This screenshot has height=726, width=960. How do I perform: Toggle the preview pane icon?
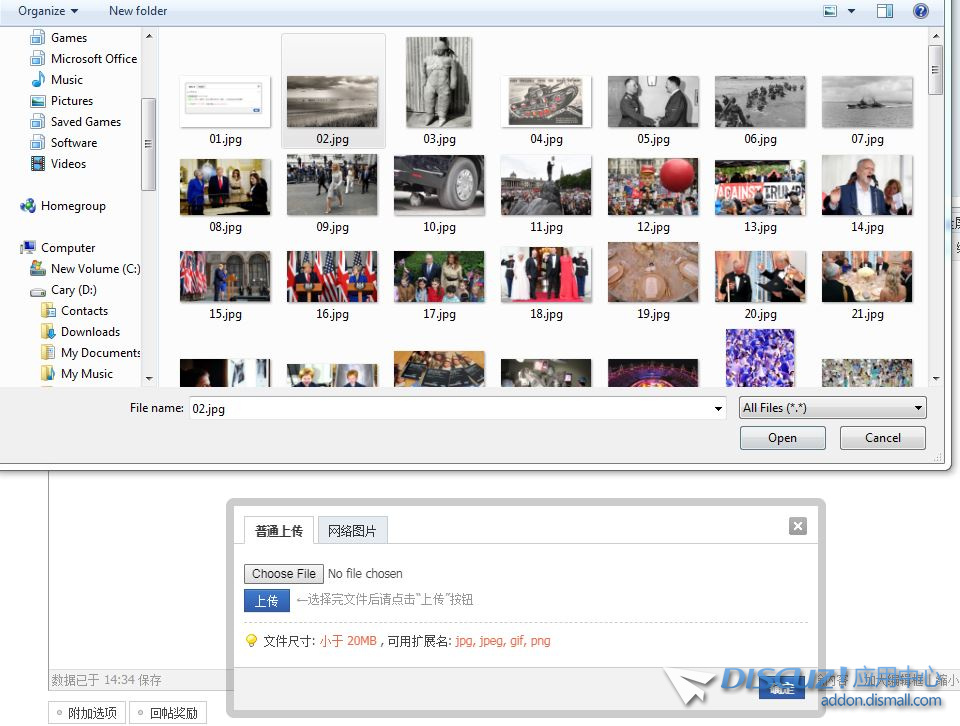[885, 11]
